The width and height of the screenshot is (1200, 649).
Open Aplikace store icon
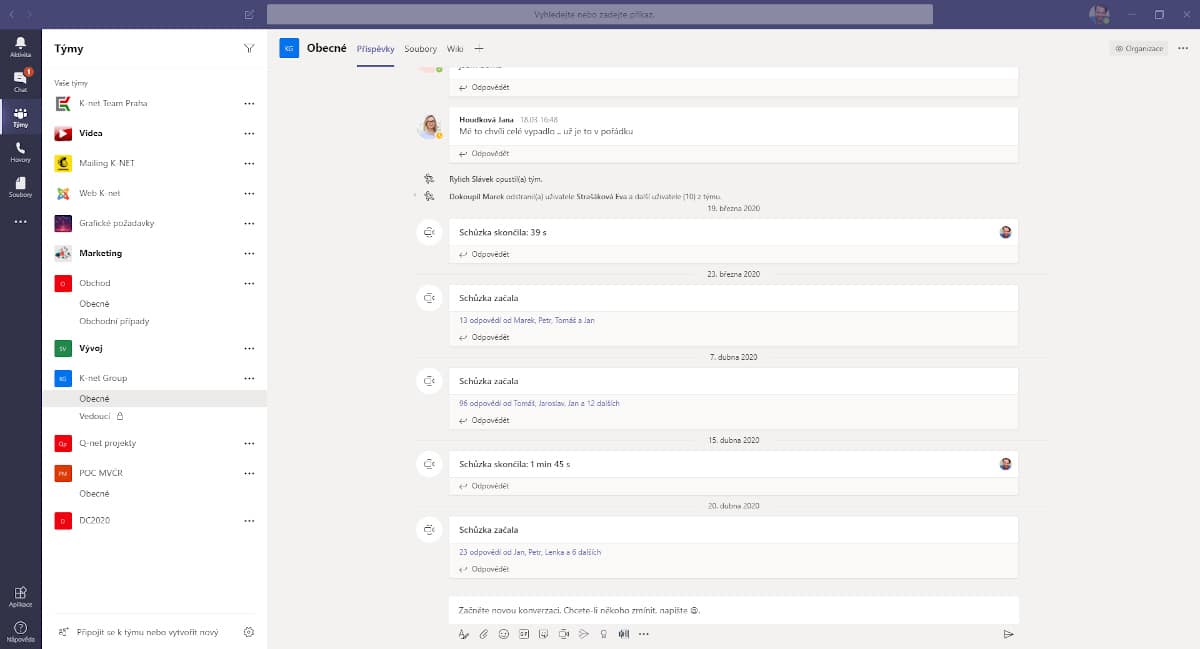point(20,596)
